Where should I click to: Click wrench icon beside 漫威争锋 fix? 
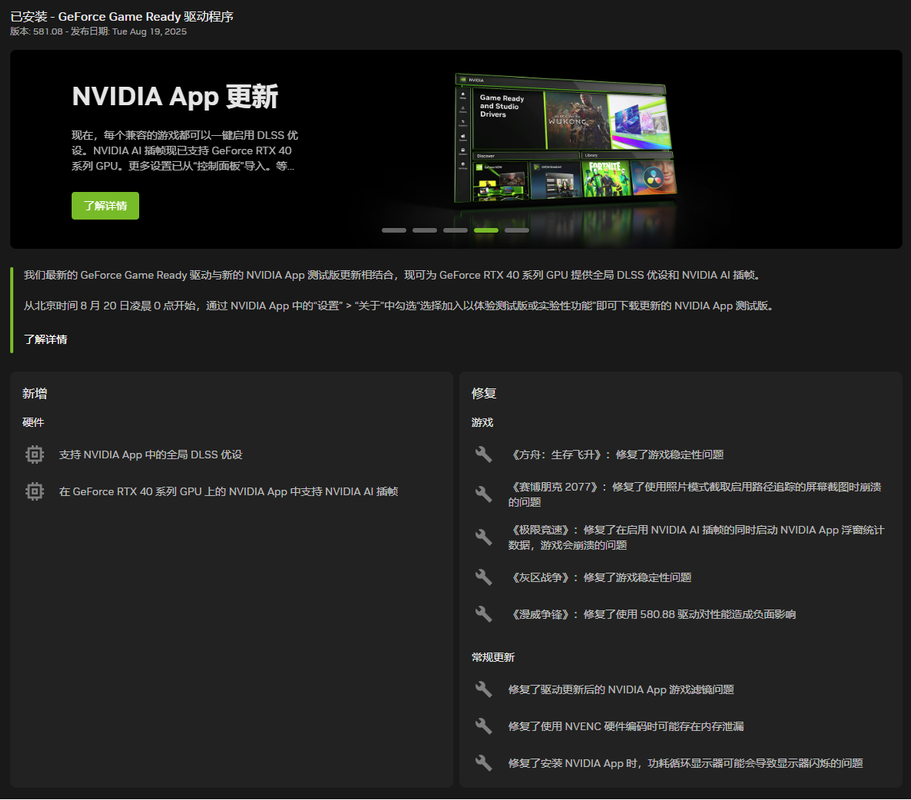[x=483, y=614]
